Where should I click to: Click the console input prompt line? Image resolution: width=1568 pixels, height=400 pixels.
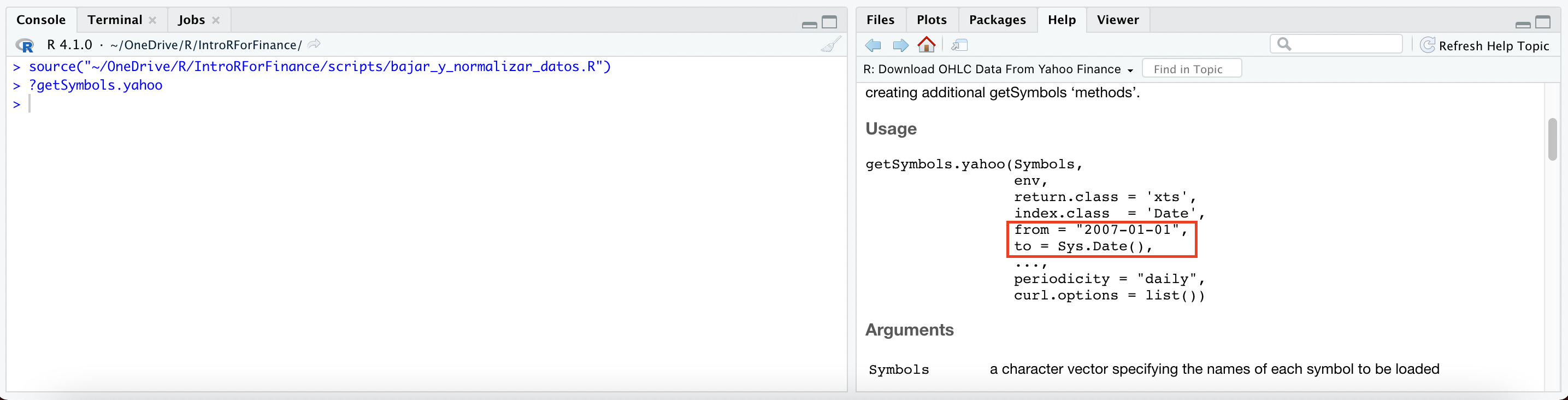pos(426,104)
